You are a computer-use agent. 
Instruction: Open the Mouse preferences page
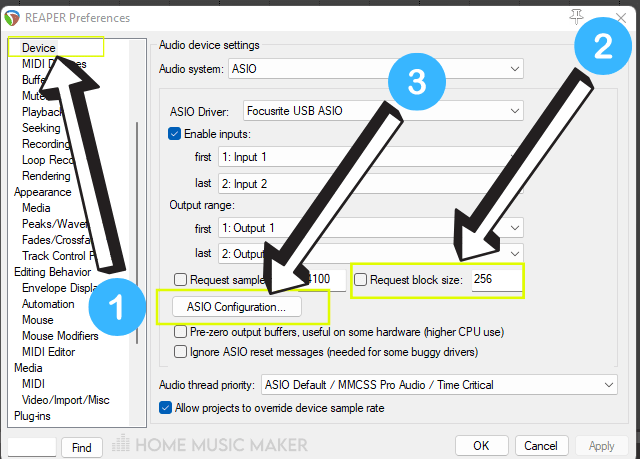[38, 320]
